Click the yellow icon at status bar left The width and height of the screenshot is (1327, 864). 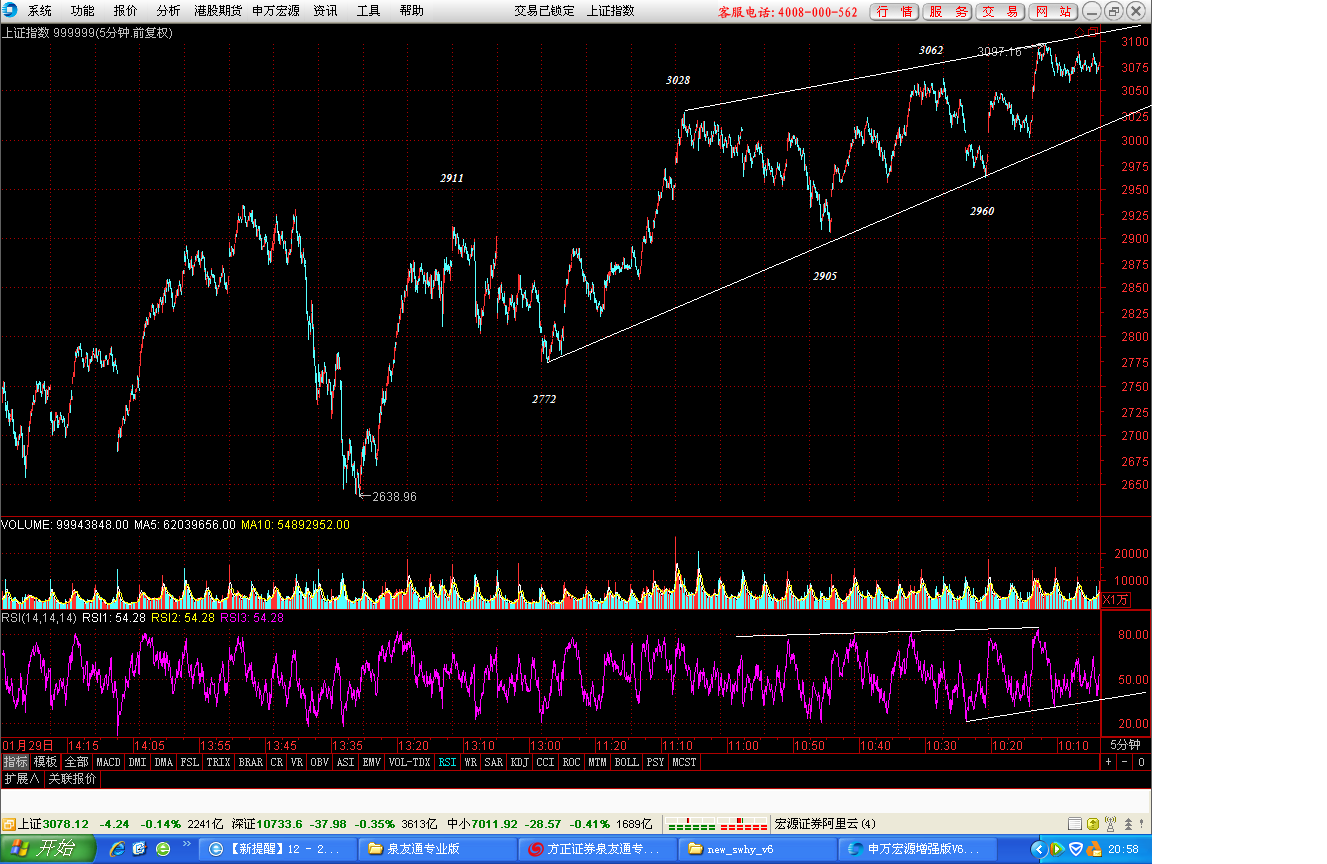tap(8, 824)
